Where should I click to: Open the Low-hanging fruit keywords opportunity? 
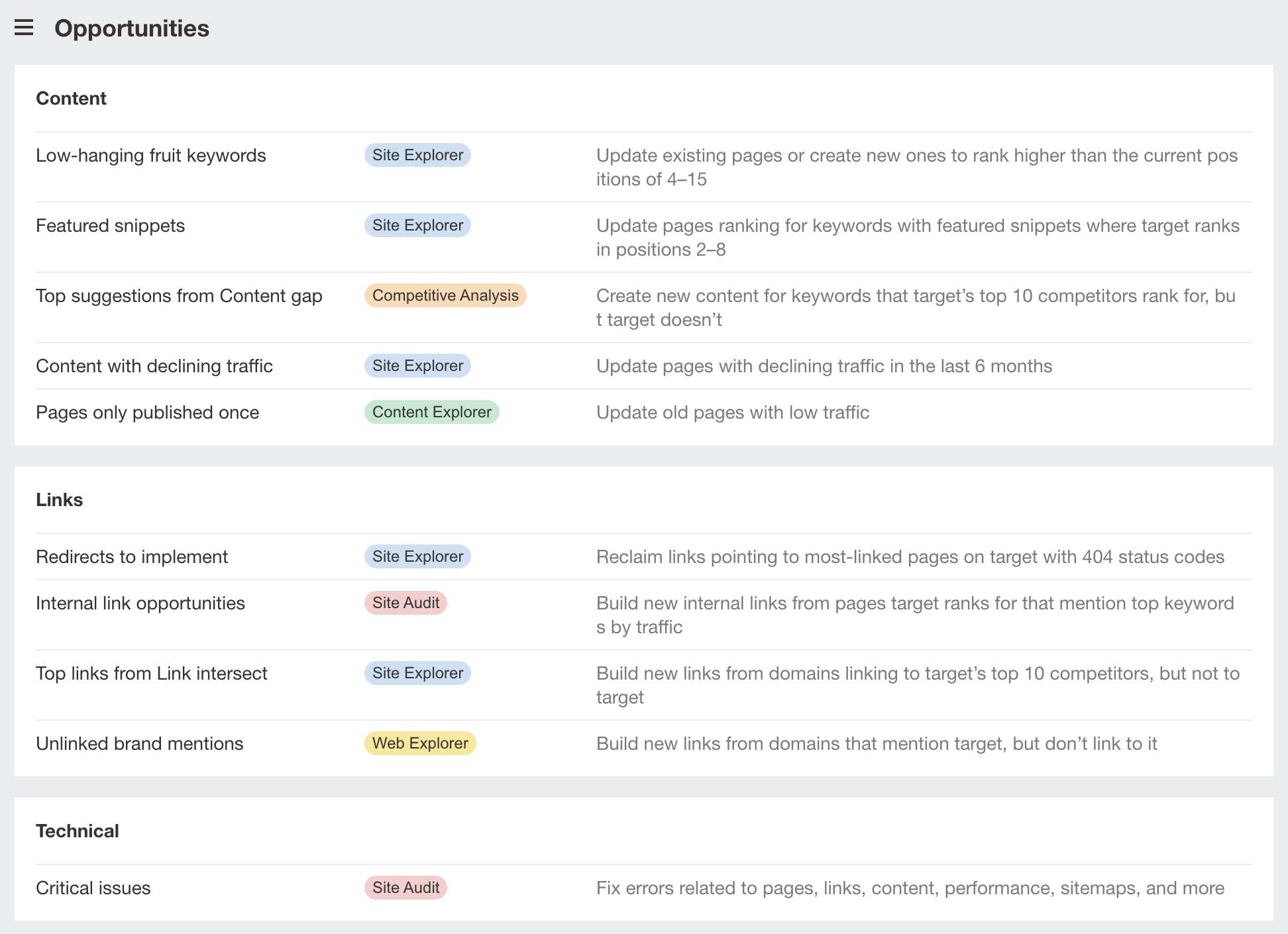pos(151,155)
